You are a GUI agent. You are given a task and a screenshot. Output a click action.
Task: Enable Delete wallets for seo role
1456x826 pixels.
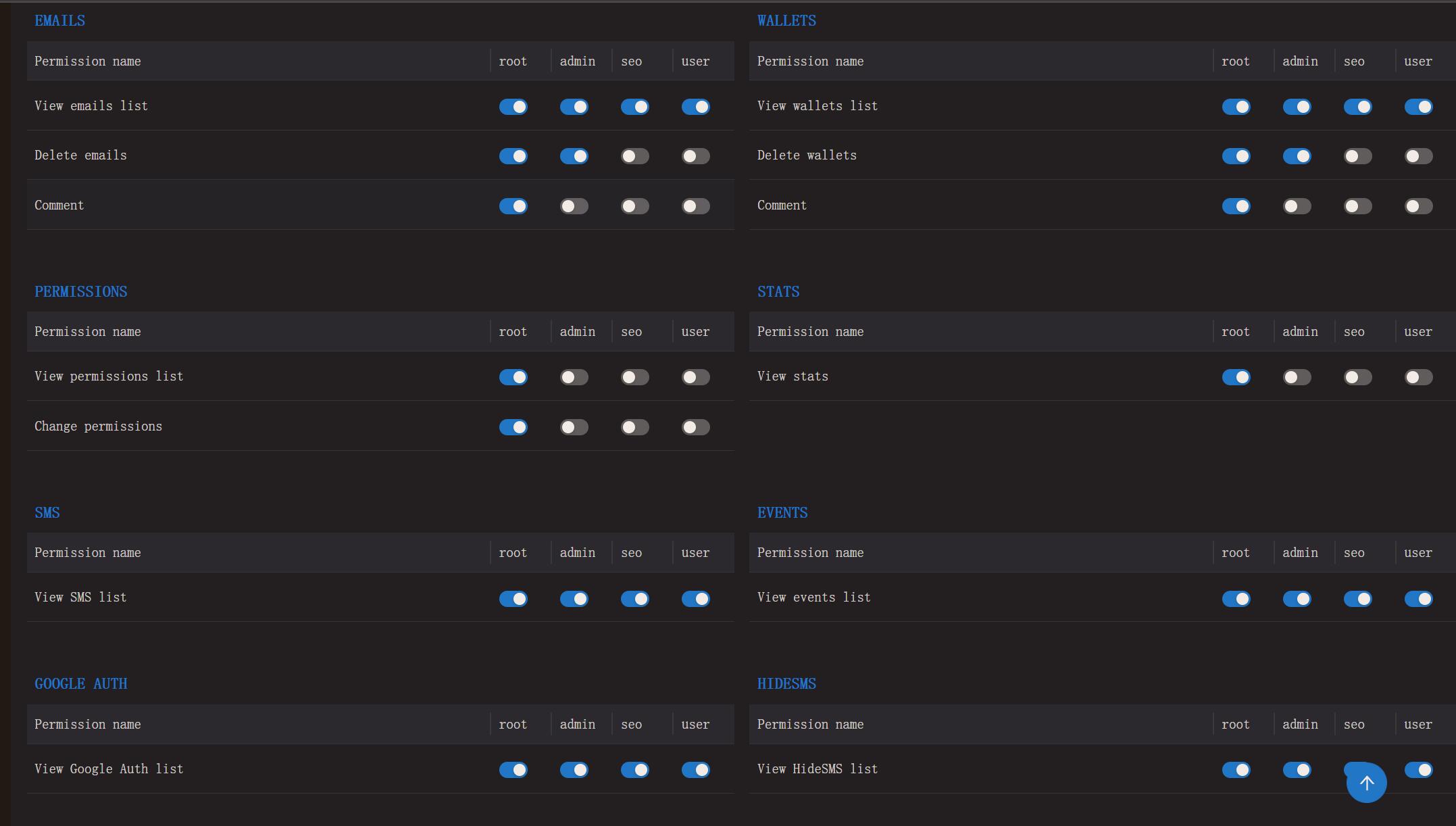1357,156
